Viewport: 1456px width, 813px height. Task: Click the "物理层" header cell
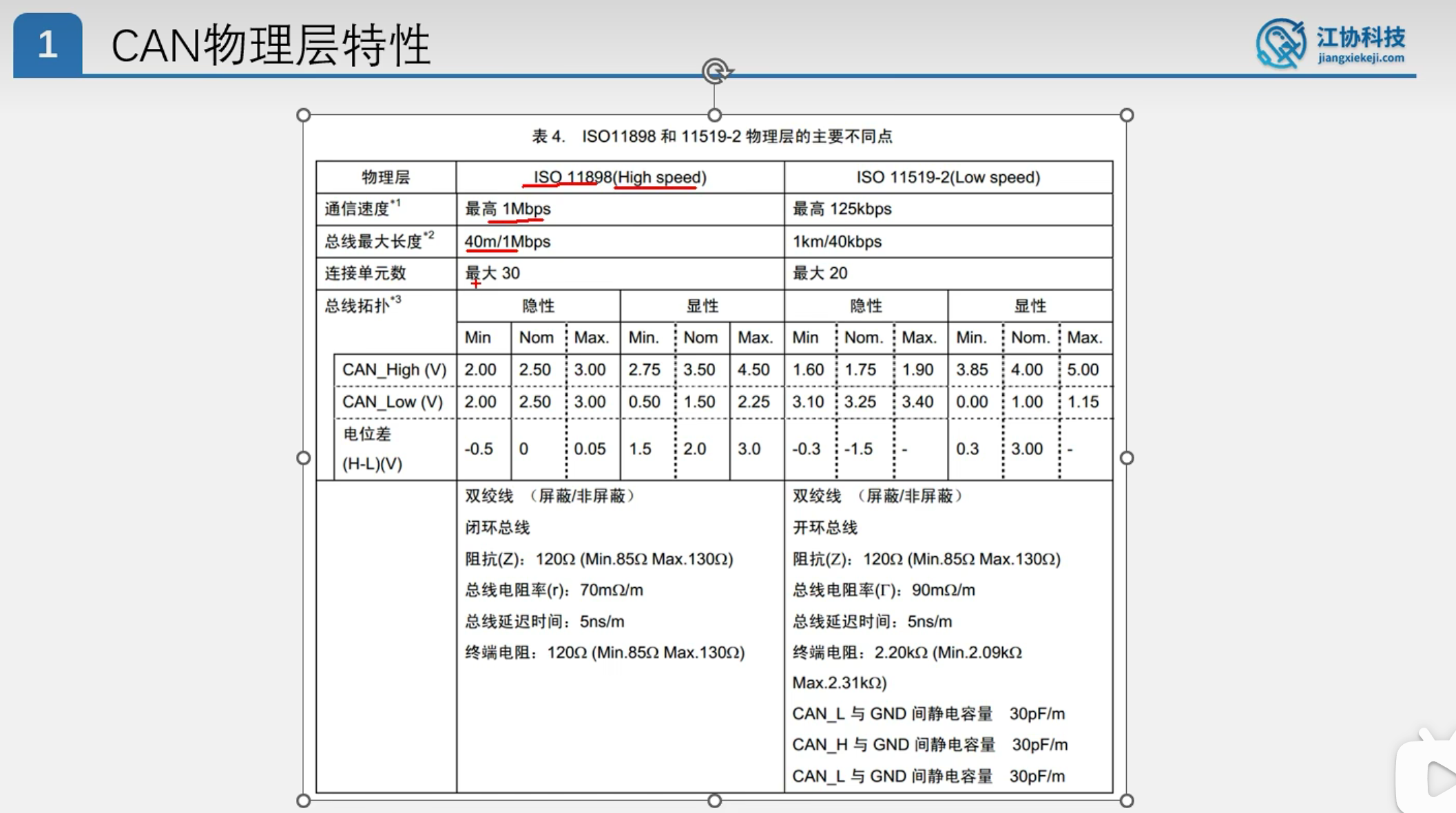coord(386,178)
